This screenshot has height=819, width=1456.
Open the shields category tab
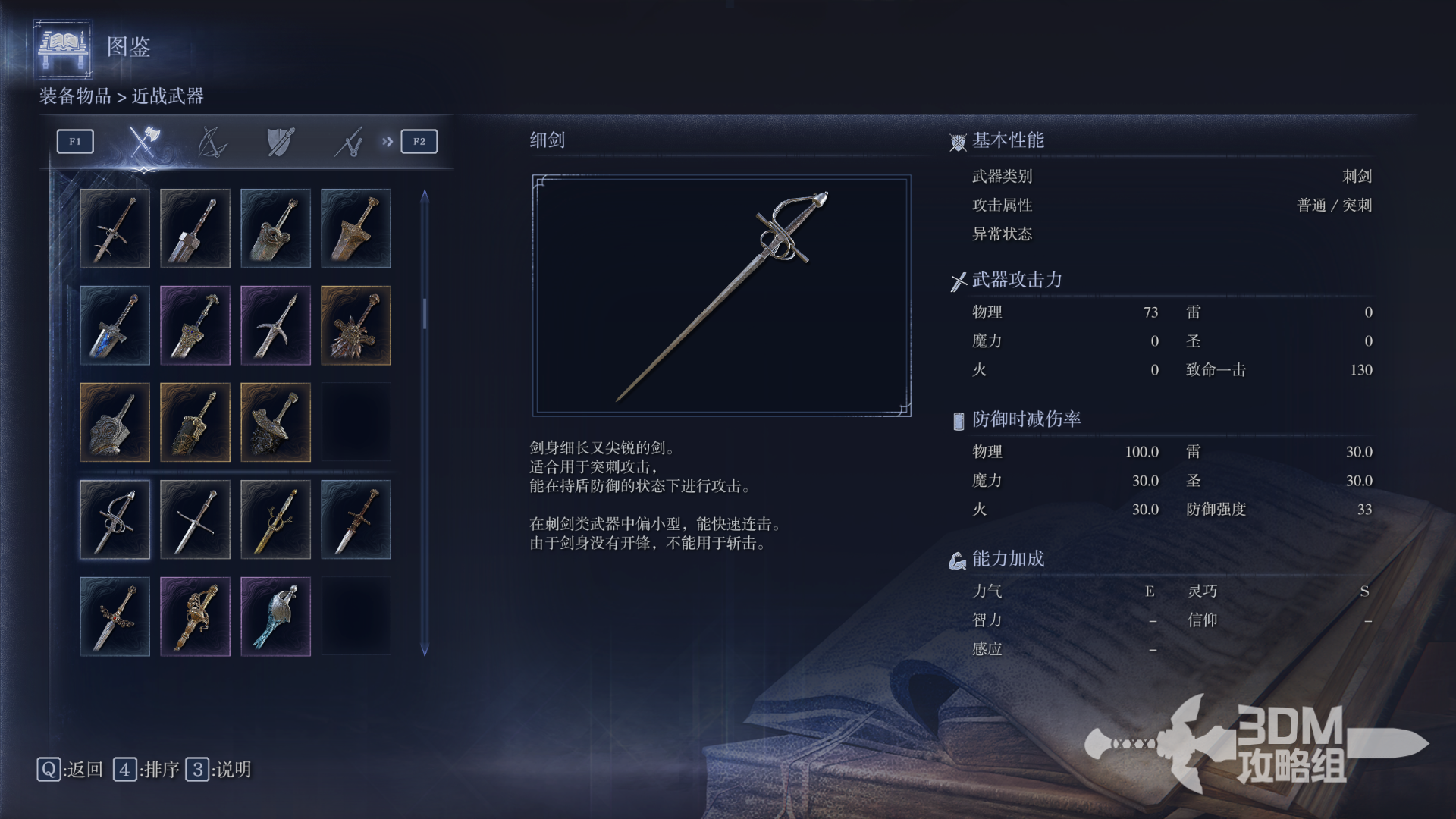281,142
